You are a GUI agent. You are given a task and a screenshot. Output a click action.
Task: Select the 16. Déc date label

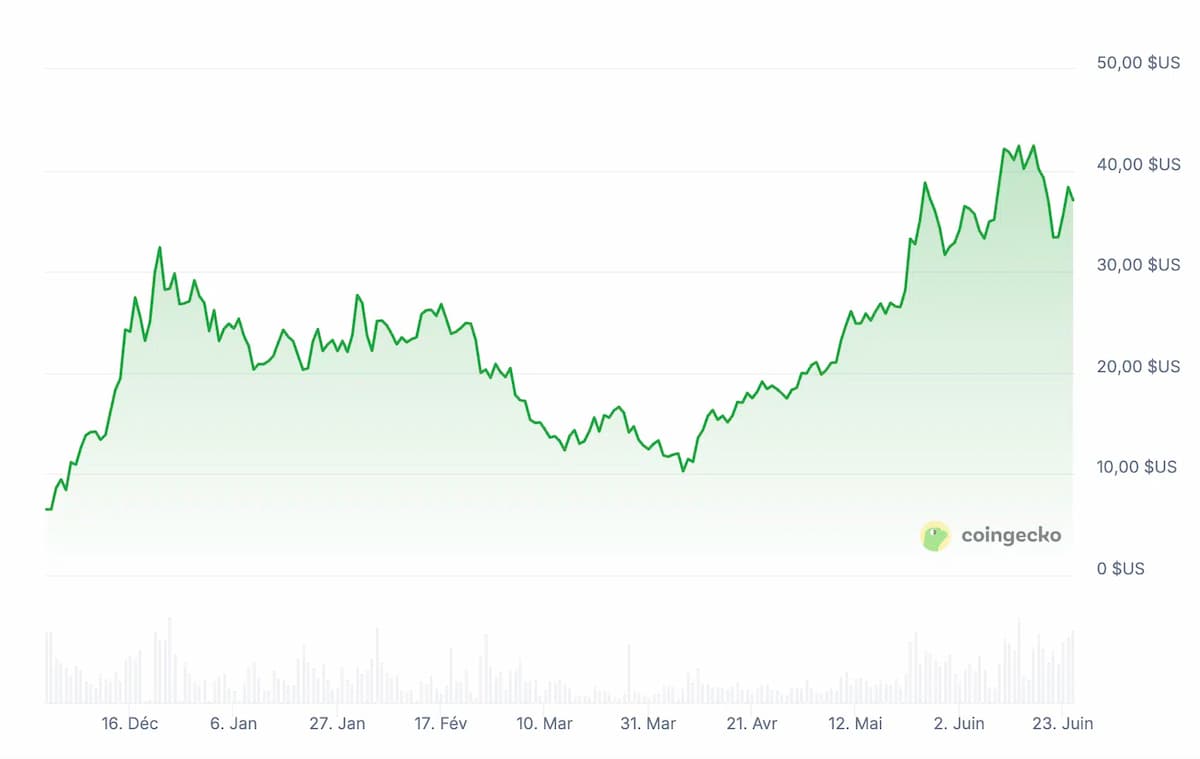(x=129, y=724)
